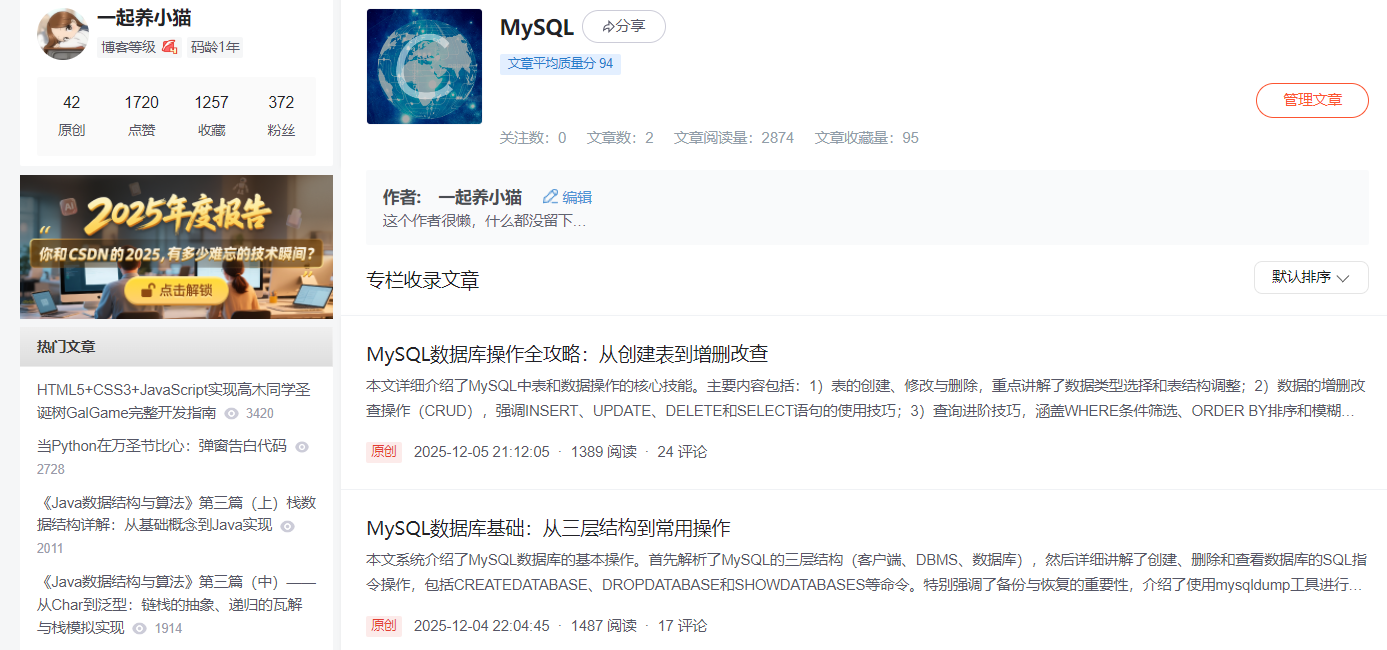Click the 2025-12-05 21:12:05 timestamp
The image size is (1387, 650).
click(482, 452)
